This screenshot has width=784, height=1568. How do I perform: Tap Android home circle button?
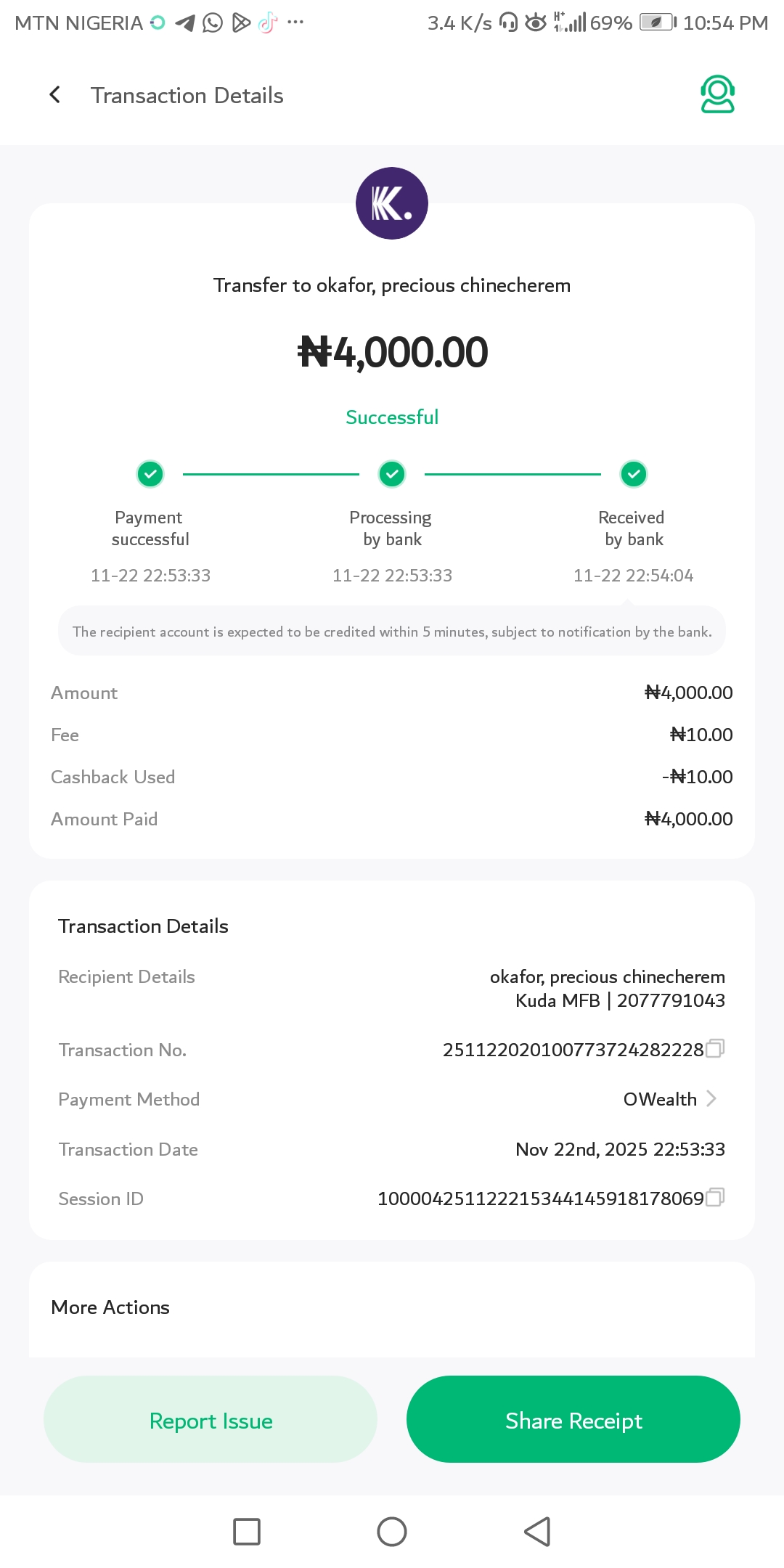tap(392, 1532)
